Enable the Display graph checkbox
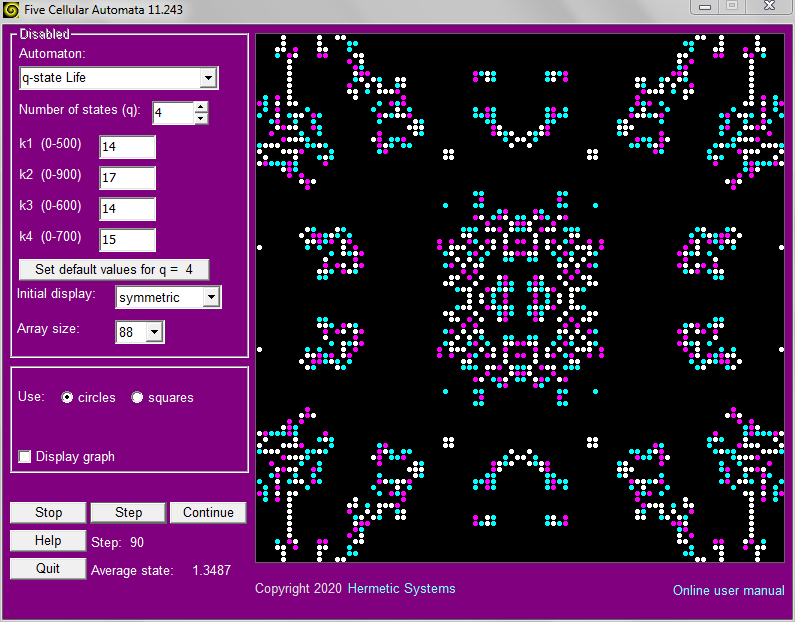This screenshot has height=622, width=795. point(24,456)
